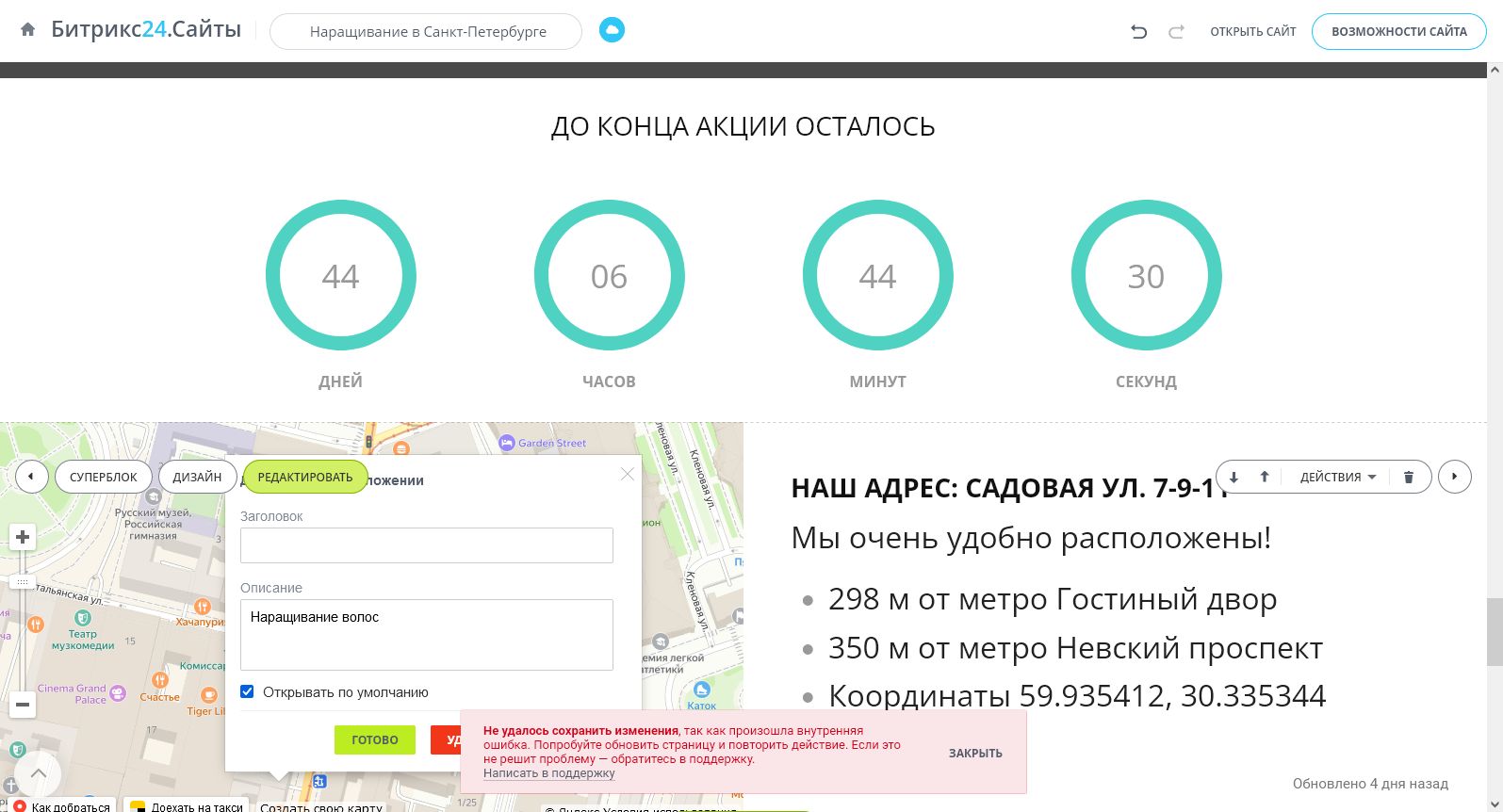The image size is (1503, 812).
Task: Open the Суперблок menu
Action: coord(104,477)
